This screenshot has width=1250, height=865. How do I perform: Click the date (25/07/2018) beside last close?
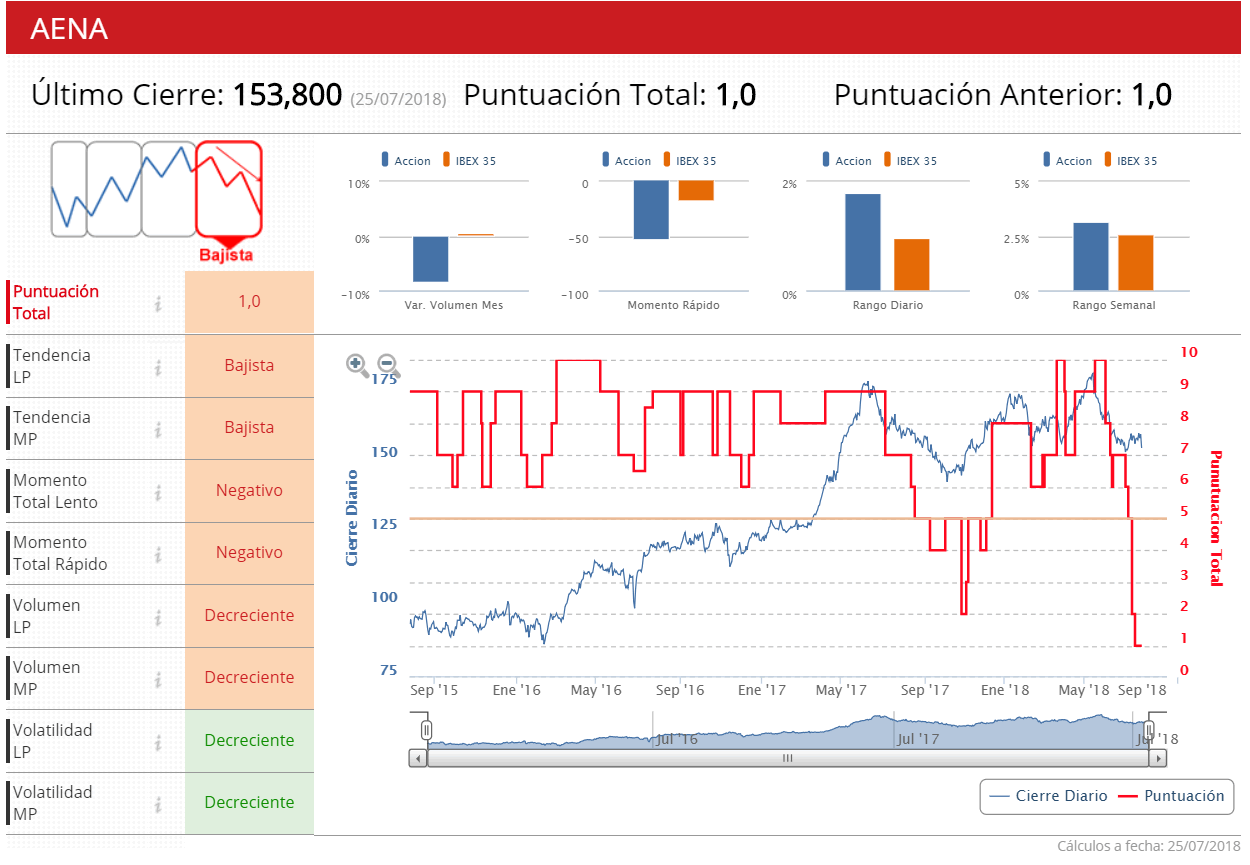click(x=399, y=99)
